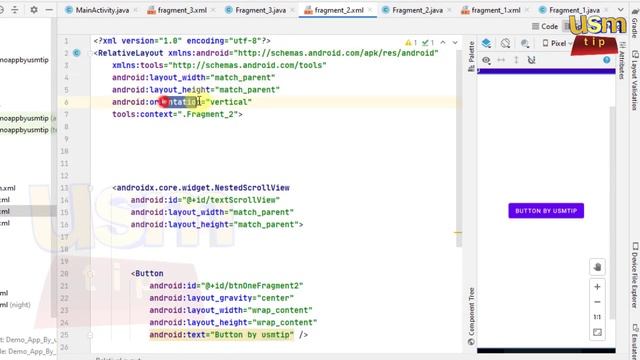Close the MainActivity.java tab
Screen dimensions: 640x360
click(135, 10)
